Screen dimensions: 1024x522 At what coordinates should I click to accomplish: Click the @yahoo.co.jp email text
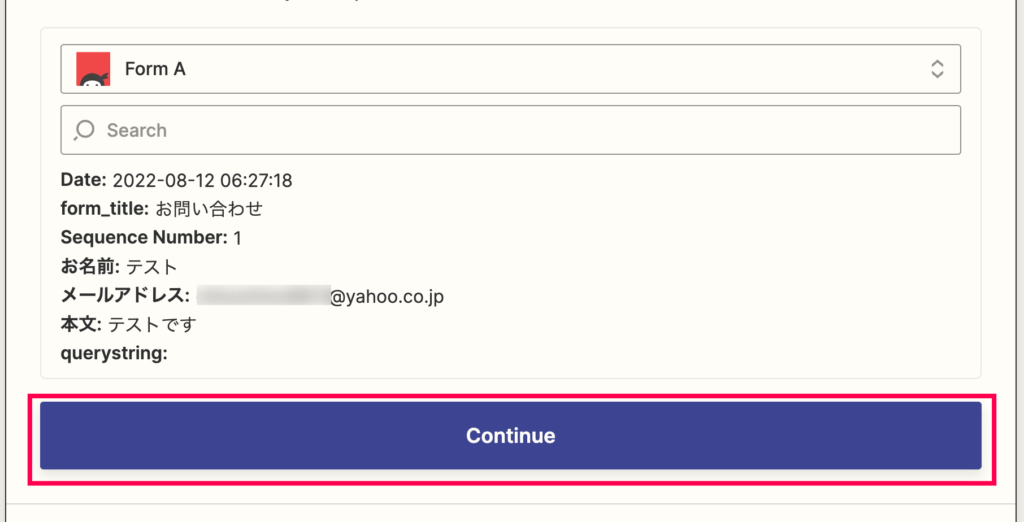387,296
